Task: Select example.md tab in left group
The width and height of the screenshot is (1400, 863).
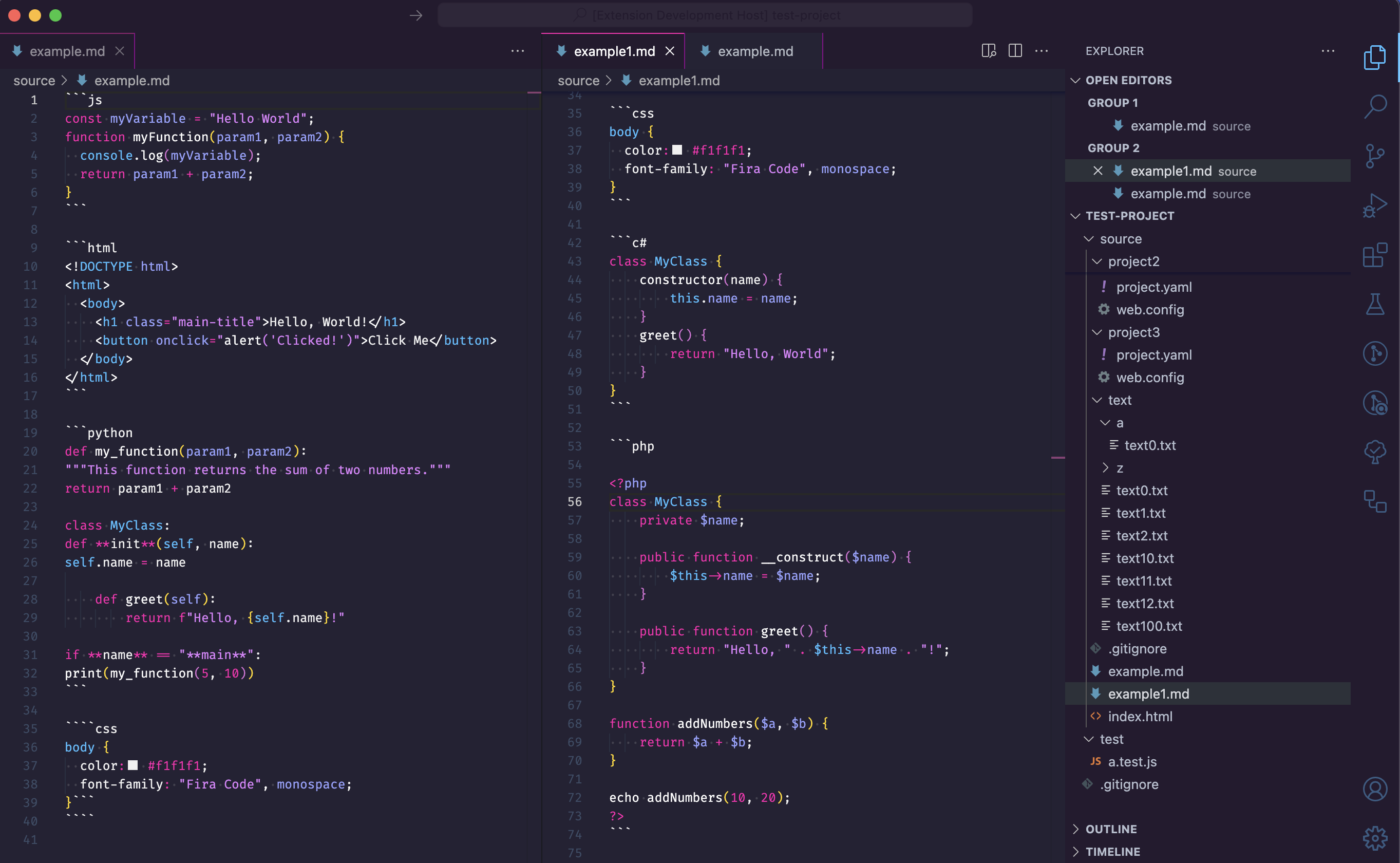Action: 67,51
